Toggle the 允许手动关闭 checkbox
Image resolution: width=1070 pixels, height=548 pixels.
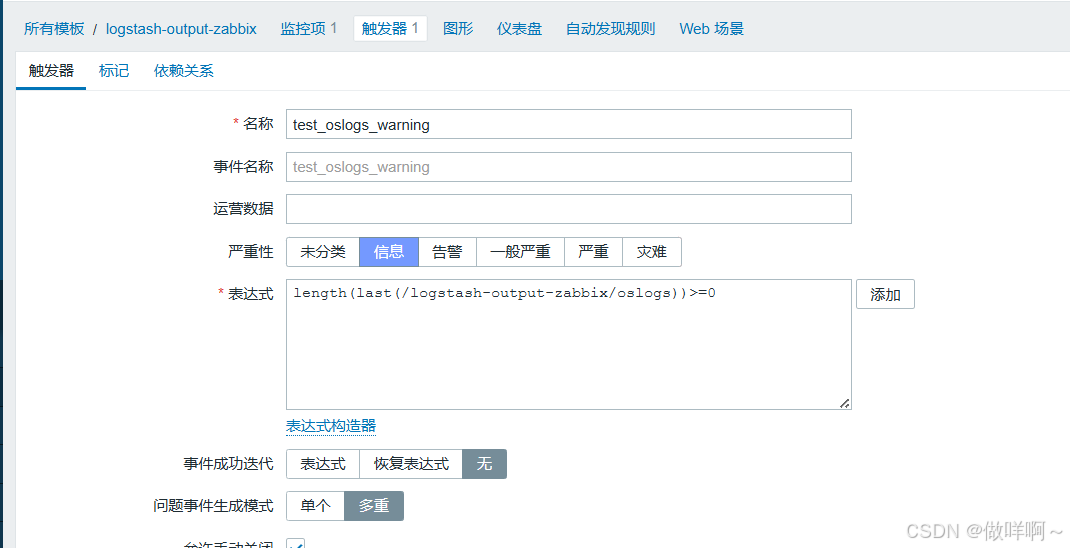[x=295, y=544]
